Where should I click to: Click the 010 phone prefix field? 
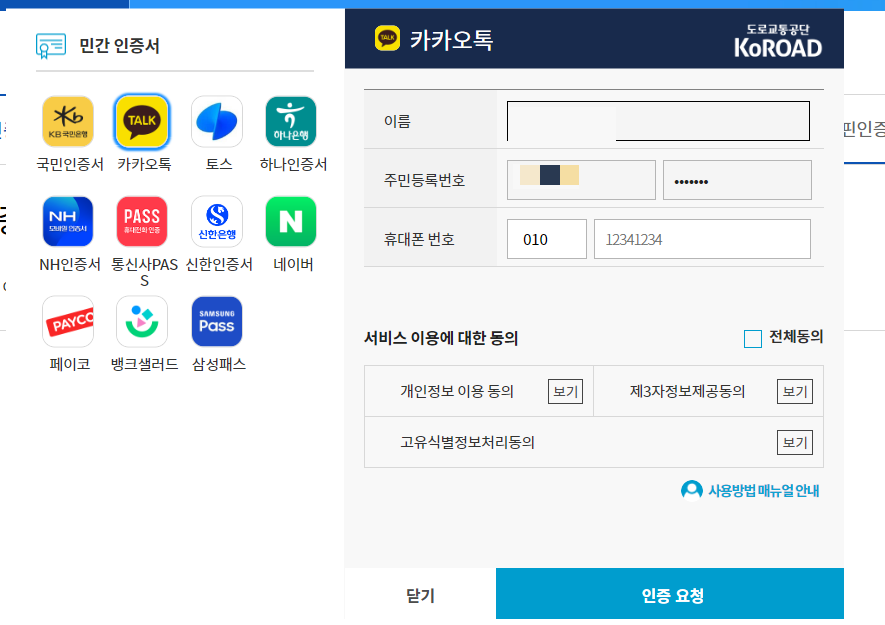pos(546,239)
